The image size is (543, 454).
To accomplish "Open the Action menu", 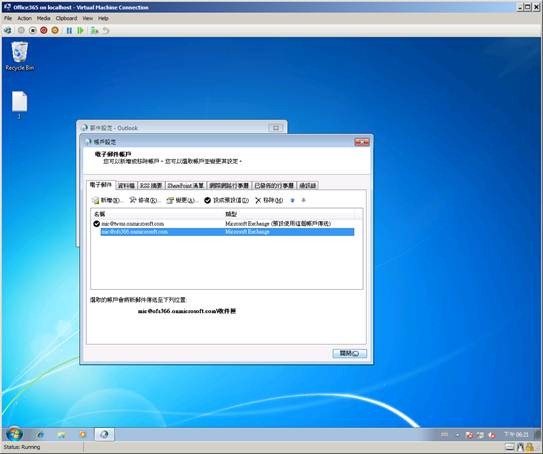I will [x=24, y=18].
